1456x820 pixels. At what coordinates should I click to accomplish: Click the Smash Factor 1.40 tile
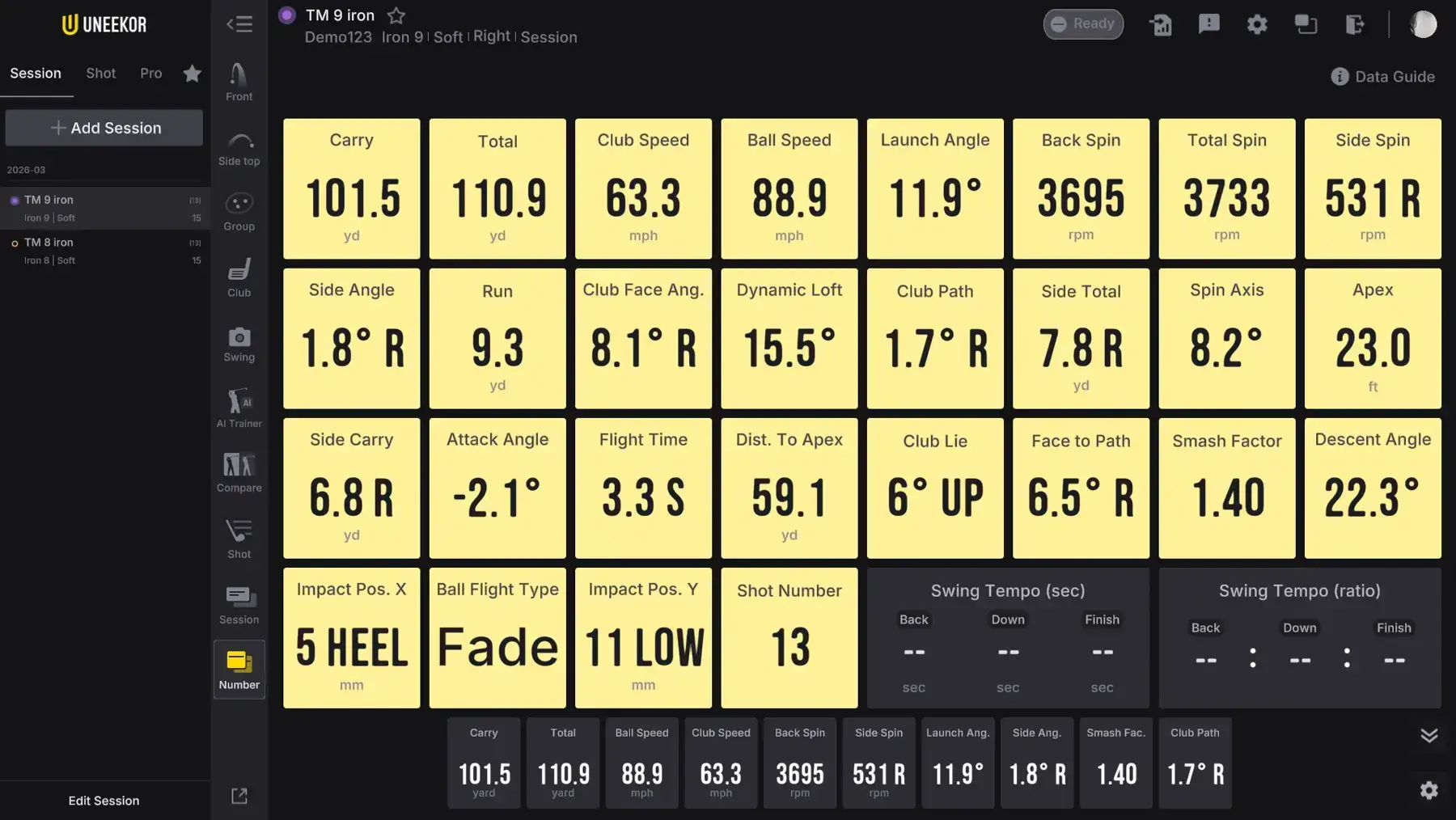tap(1227, 488)
